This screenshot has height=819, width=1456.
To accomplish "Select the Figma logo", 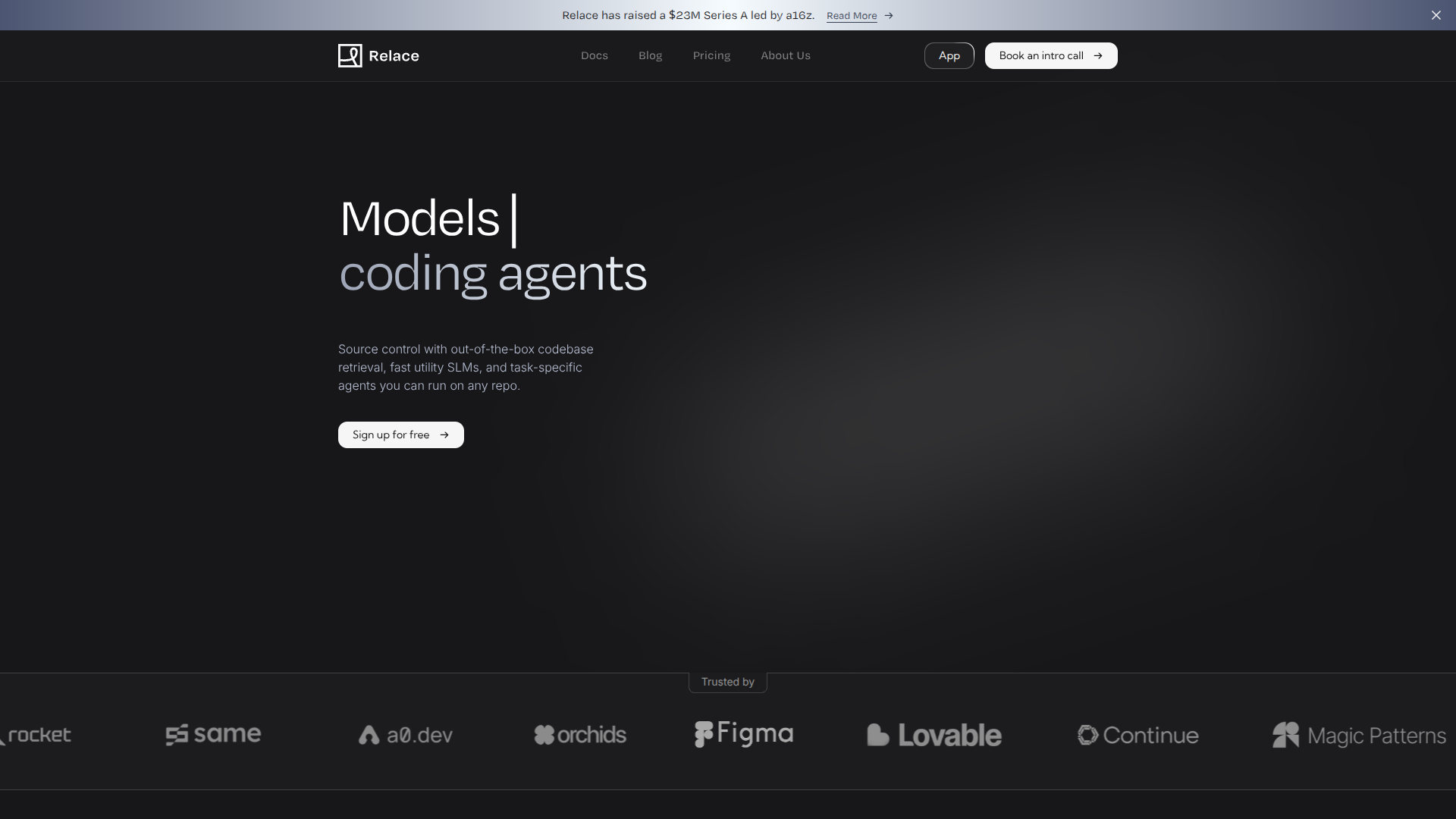I will (x=743, y=734).
